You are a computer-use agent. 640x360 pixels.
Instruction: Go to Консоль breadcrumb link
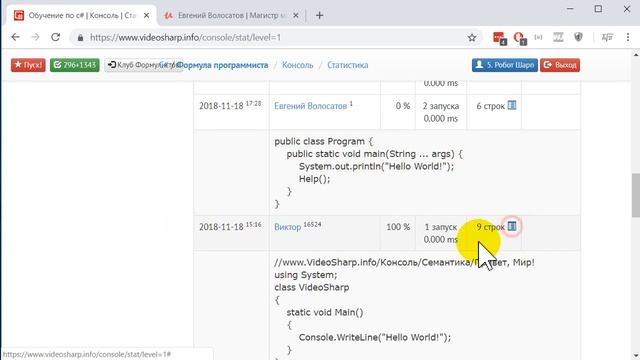point(298,65)
